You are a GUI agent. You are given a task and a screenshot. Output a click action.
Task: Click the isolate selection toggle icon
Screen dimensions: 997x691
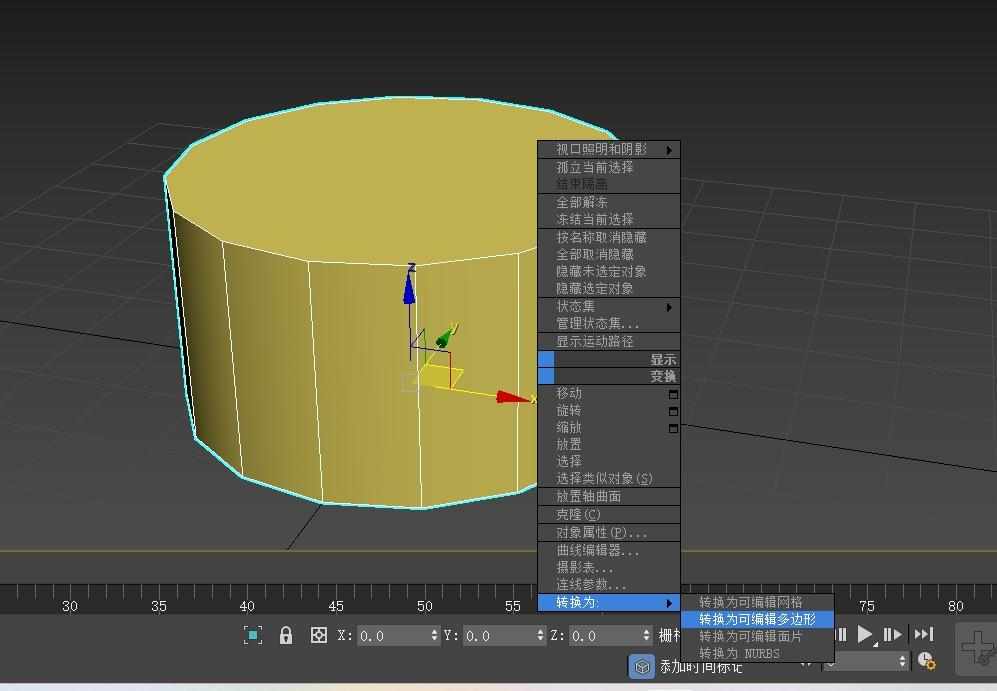point(253,635)
